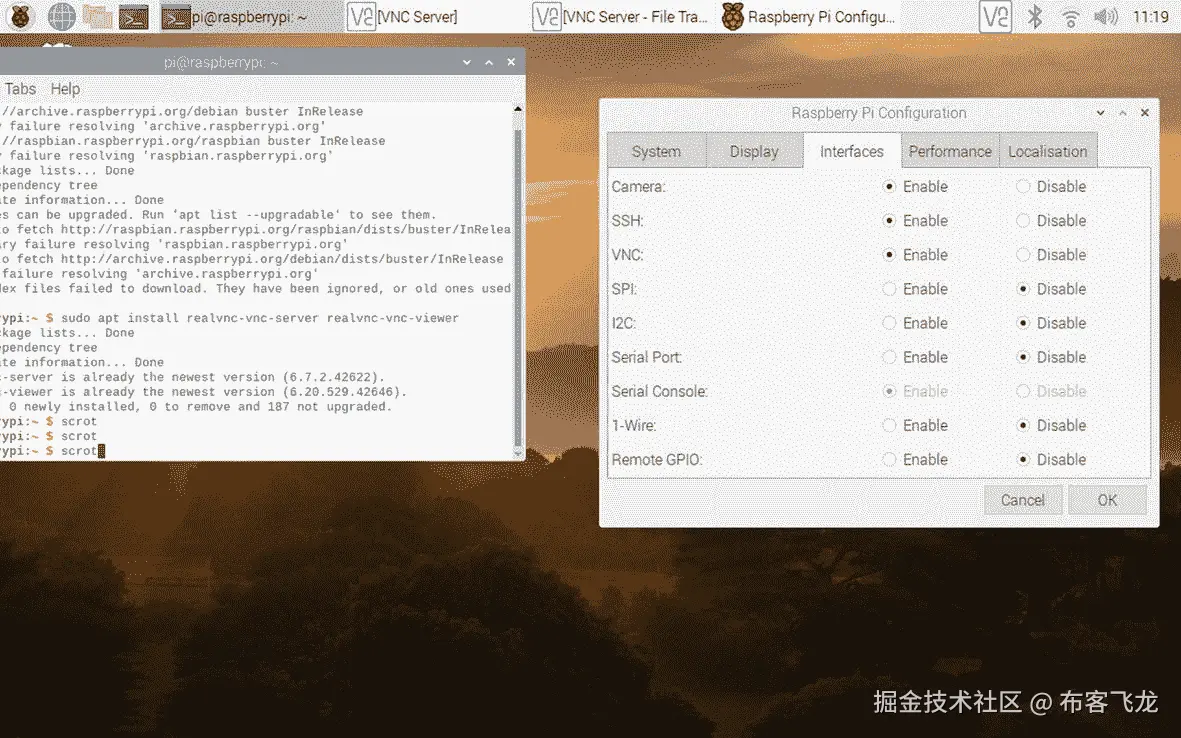Close the terminal window
The height and width of the screenshot is (738, 1181).
(x=511, y=63)
